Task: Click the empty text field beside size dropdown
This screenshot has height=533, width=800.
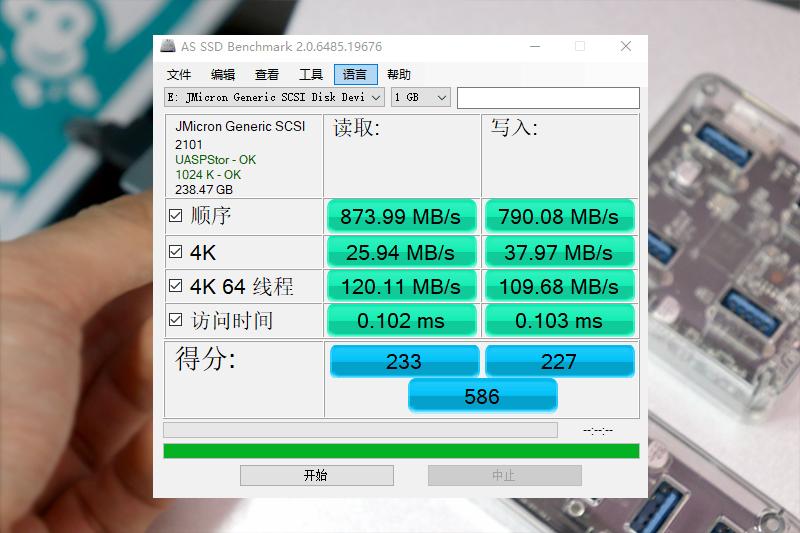Action: pyautogui.click(x=548, y=98)
